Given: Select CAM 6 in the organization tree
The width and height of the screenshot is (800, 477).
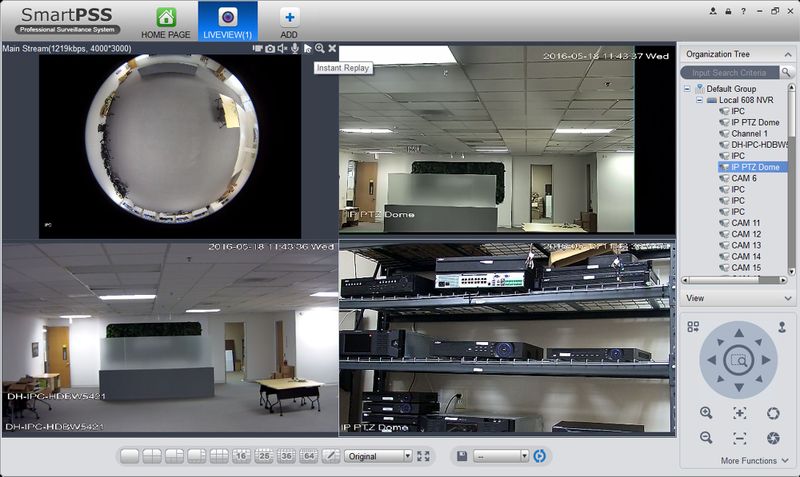Looking at the screenshot, I should [x=744, y=178].
